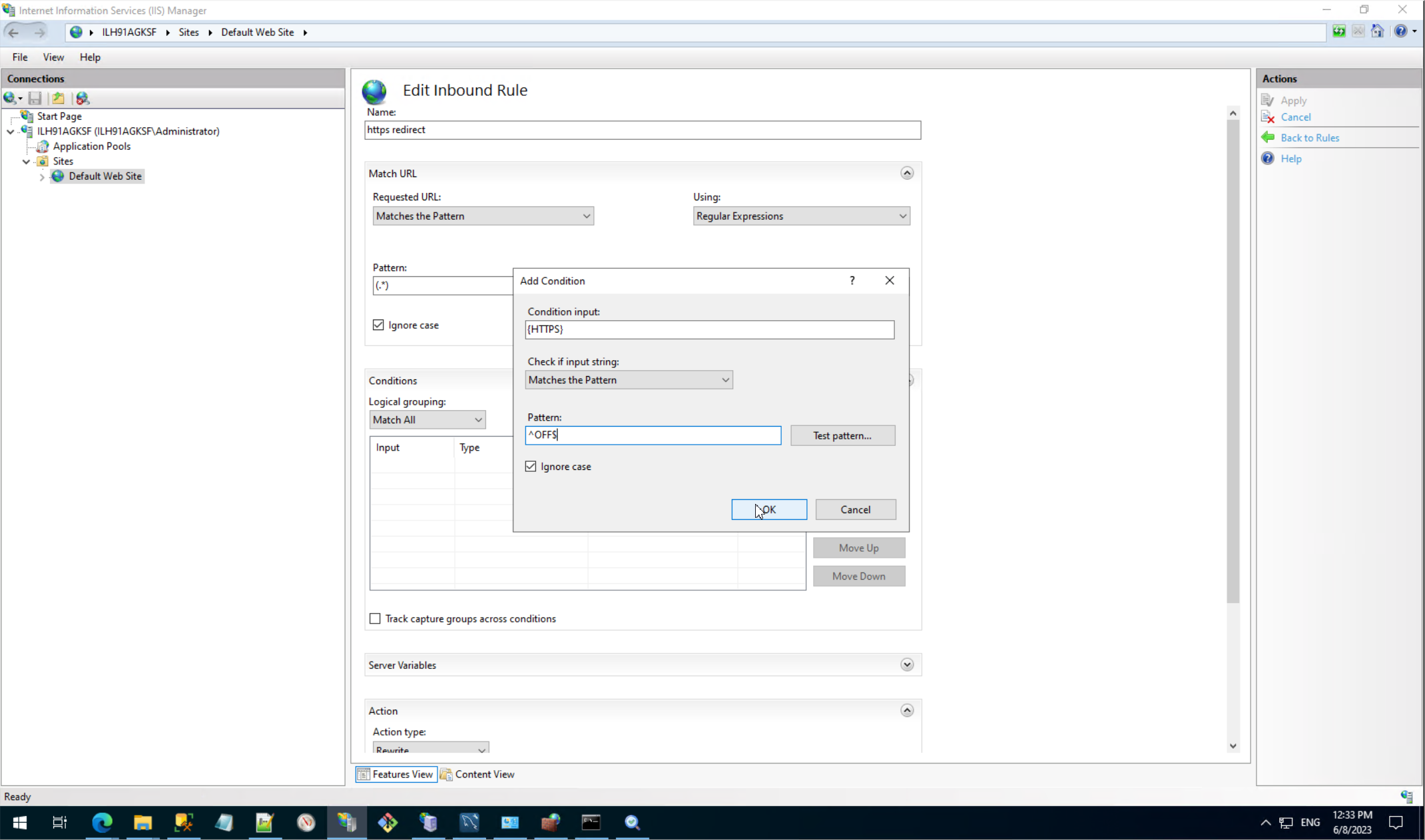
Task: Click into the Condition input field
Action: click(x=709, y=329)
